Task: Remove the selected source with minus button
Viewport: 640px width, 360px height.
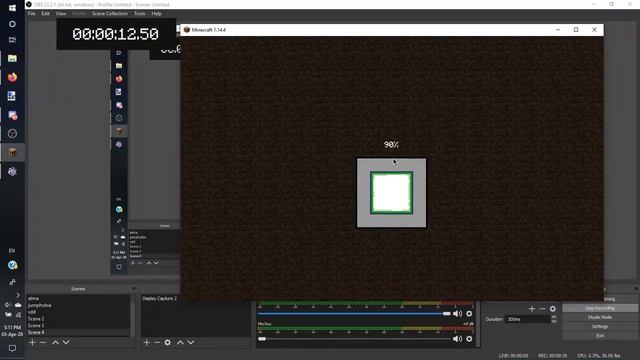Action: tap(157, 342)
